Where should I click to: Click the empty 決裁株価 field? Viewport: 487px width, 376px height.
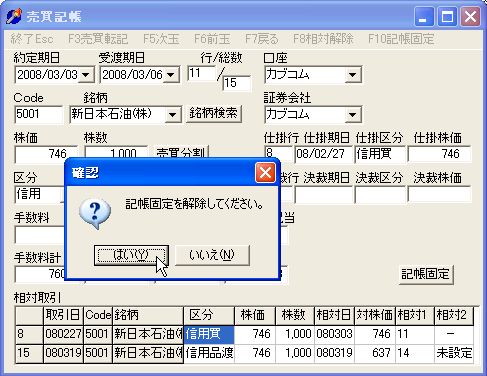click(439, 194)
